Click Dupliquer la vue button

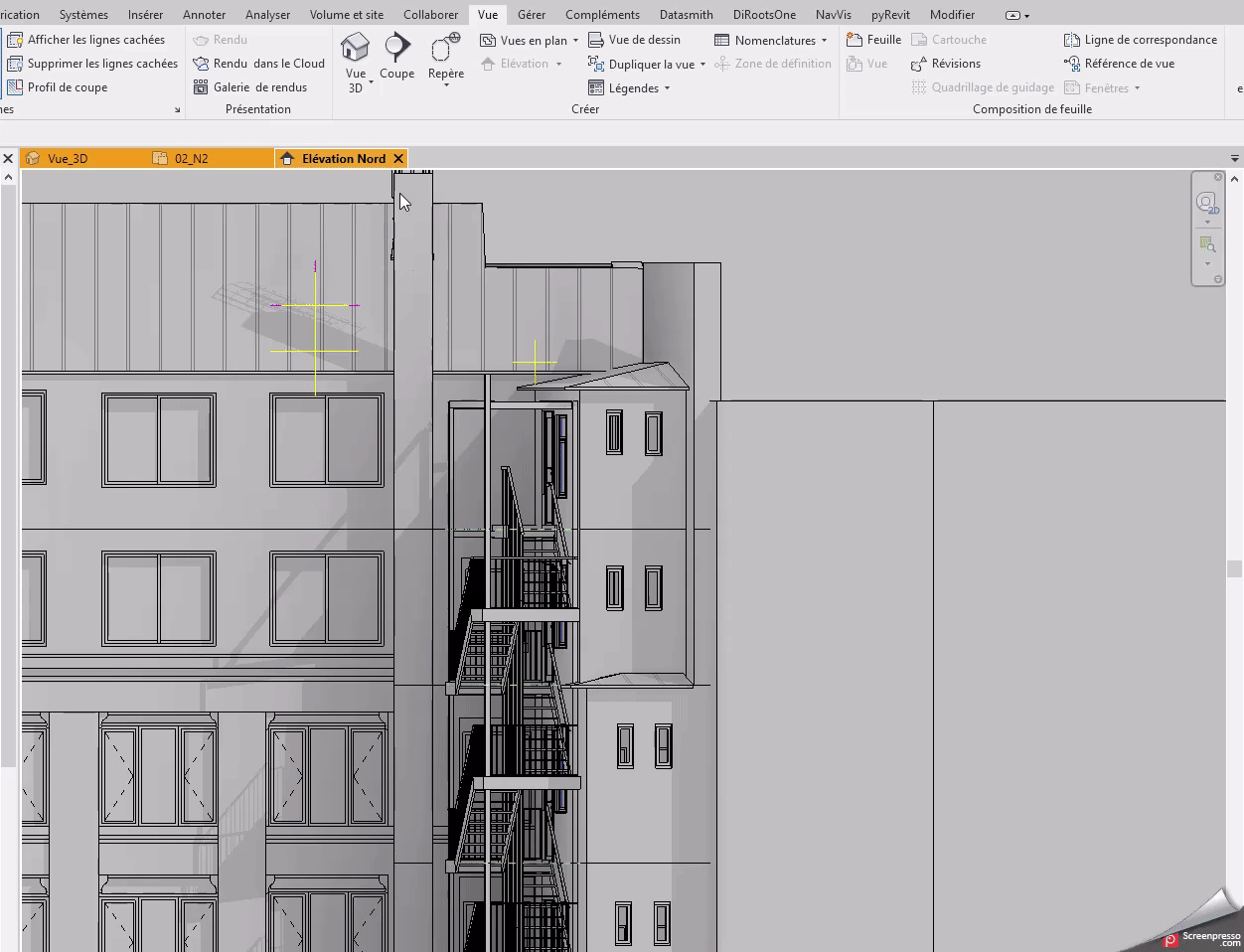(641, 64)
